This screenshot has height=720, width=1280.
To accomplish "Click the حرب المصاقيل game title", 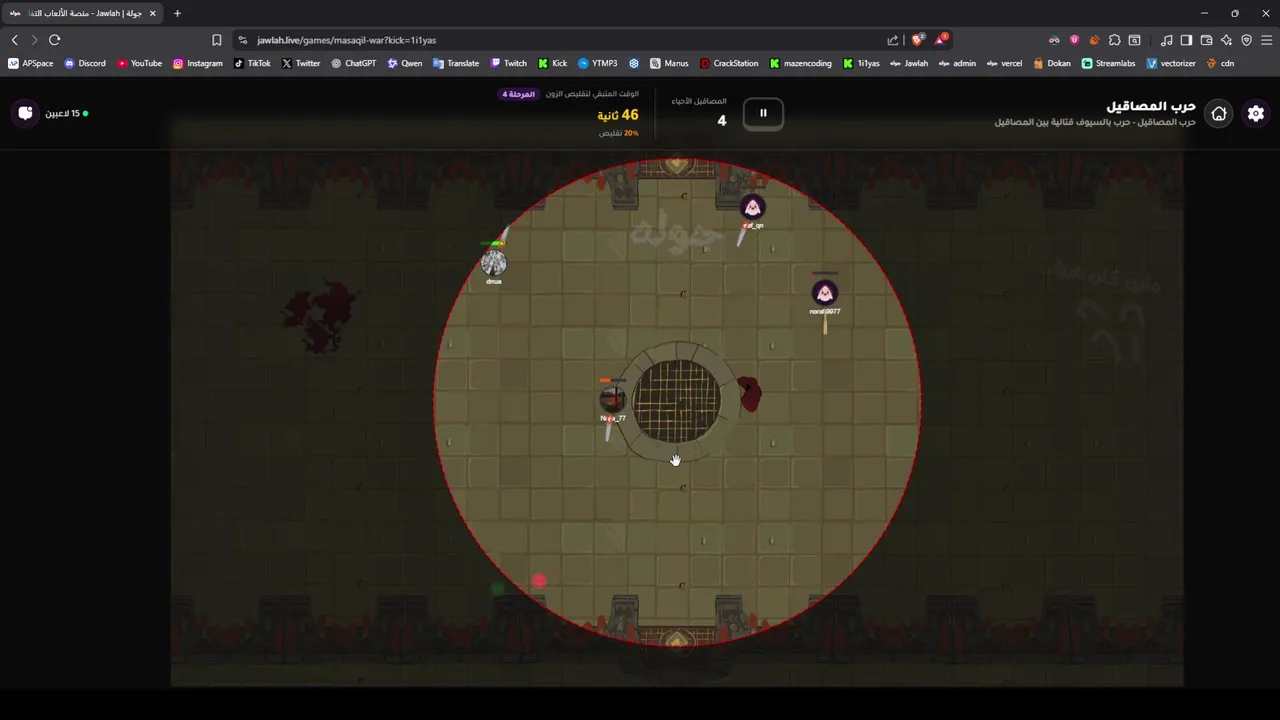I will click(x=1150, y=106).
